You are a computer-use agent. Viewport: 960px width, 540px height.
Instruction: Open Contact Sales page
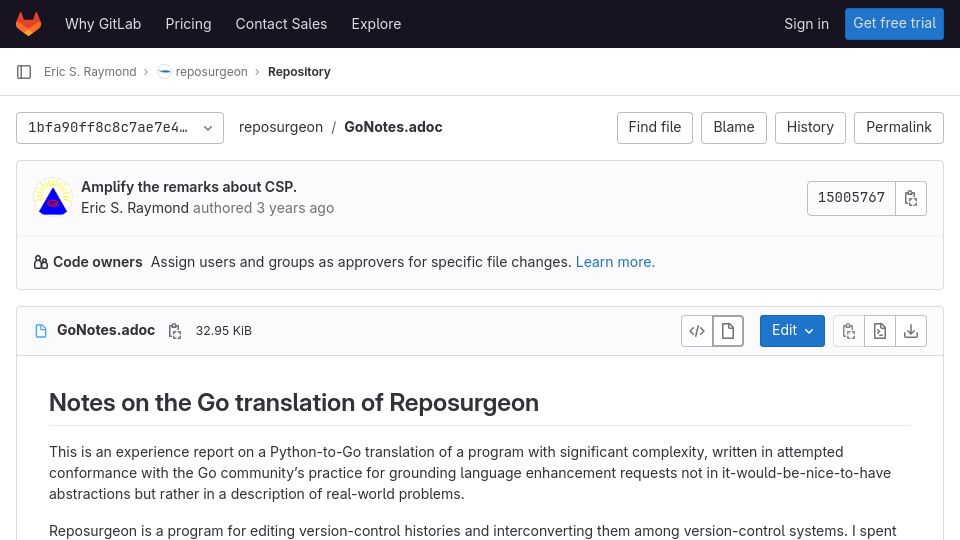tap(282, 24)
